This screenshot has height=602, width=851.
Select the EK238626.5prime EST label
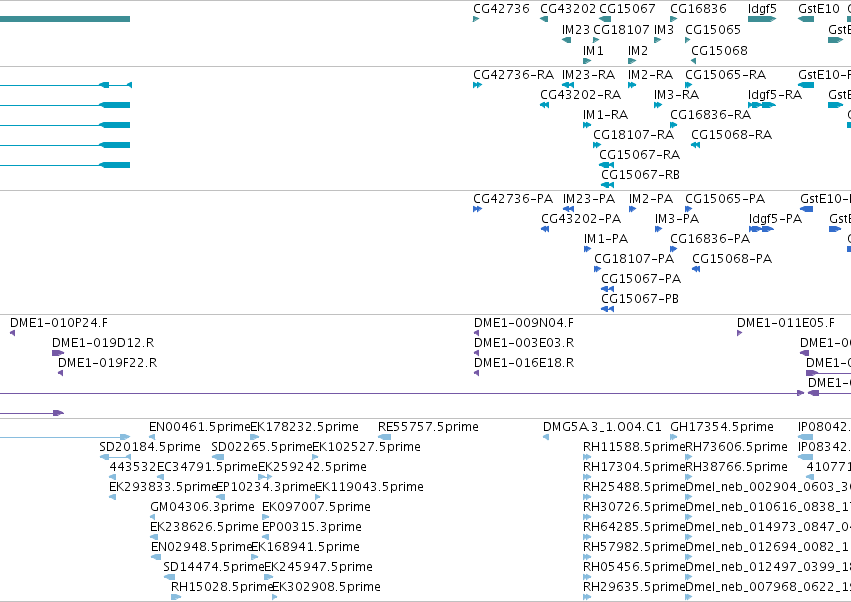pos(204,527)
